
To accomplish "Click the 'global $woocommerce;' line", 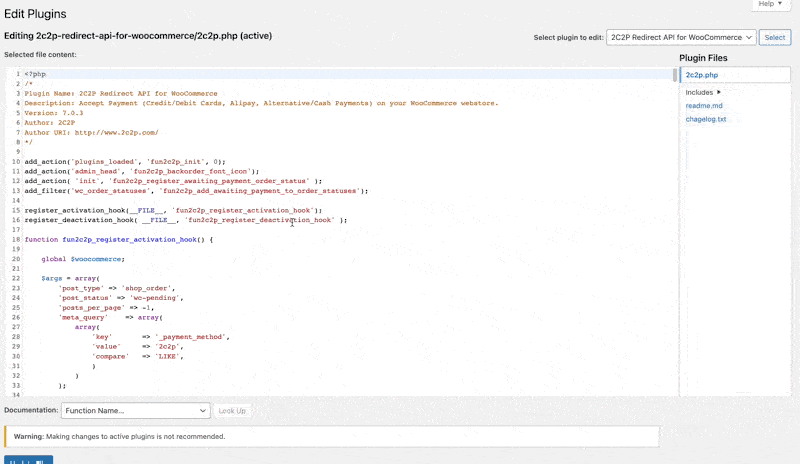I will click(83, 259).
